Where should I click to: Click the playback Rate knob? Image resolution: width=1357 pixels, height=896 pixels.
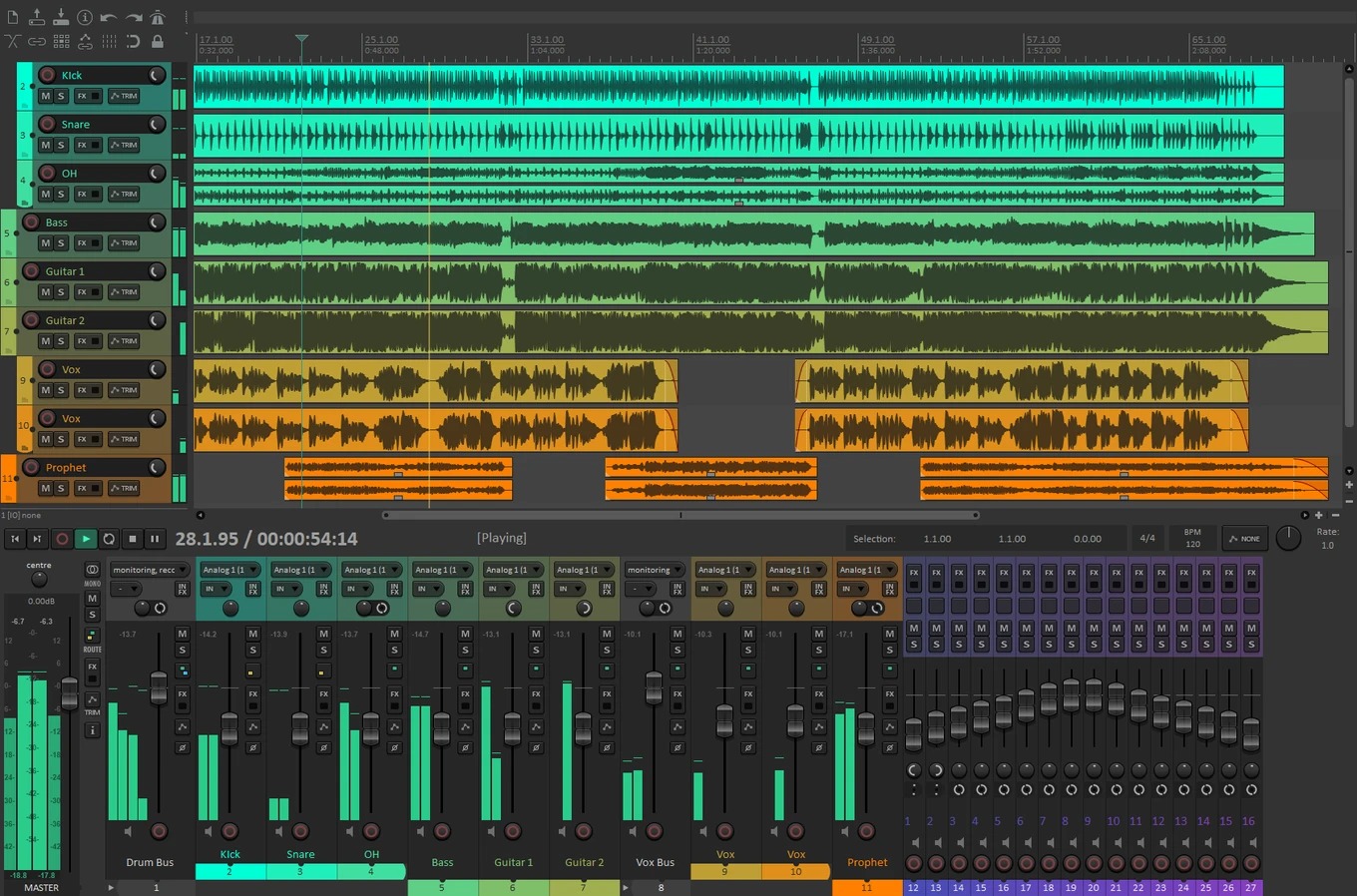[1289, 538]
